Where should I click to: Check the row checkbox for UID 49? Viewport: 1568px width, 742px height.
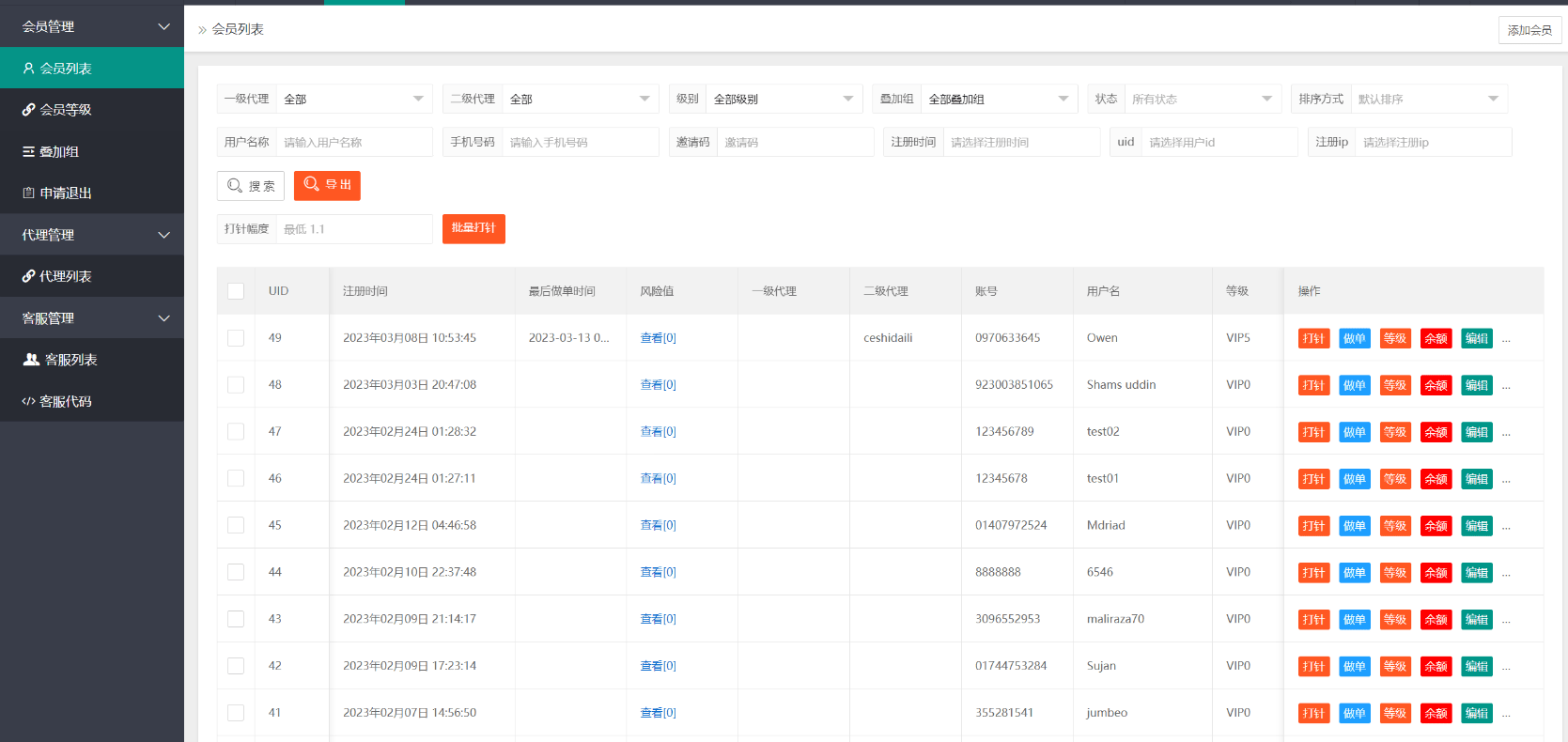pyautogui.click(x=236, y=338)
